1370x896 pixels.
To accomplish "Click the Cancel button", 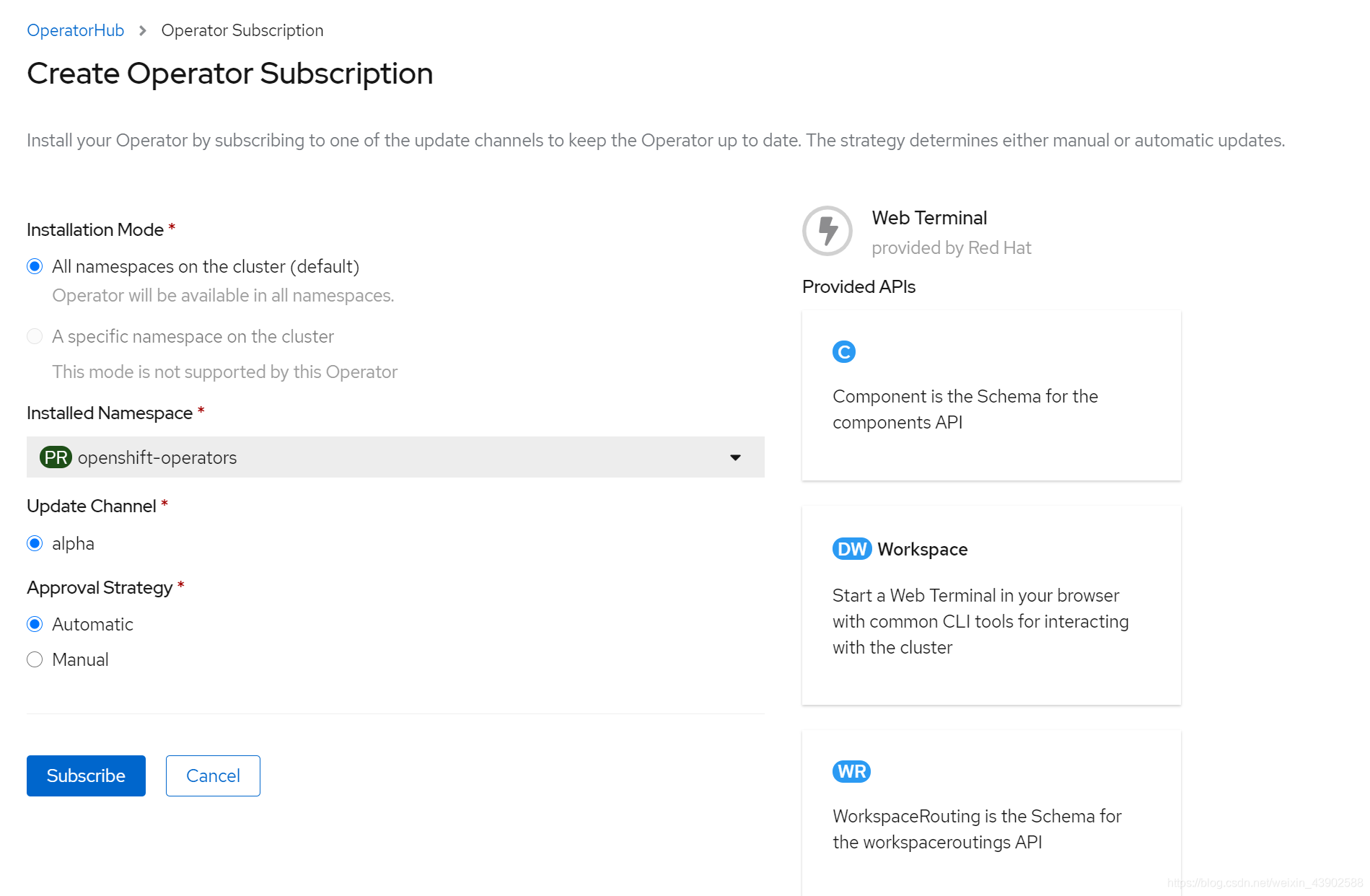I will [213, 776].
